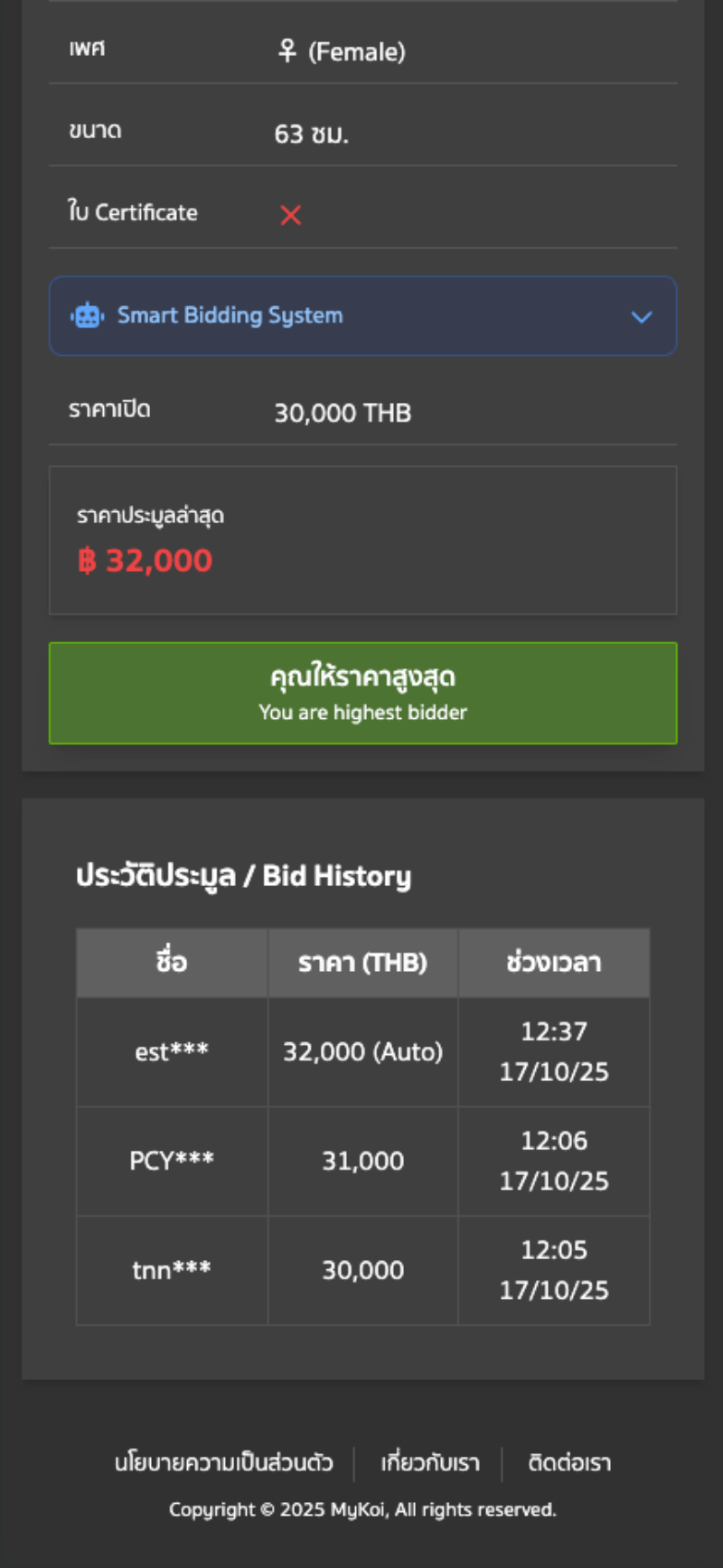This screenshot has height=1568, width=723.
Task: Click the green highest bidder button
Action: 362,693
